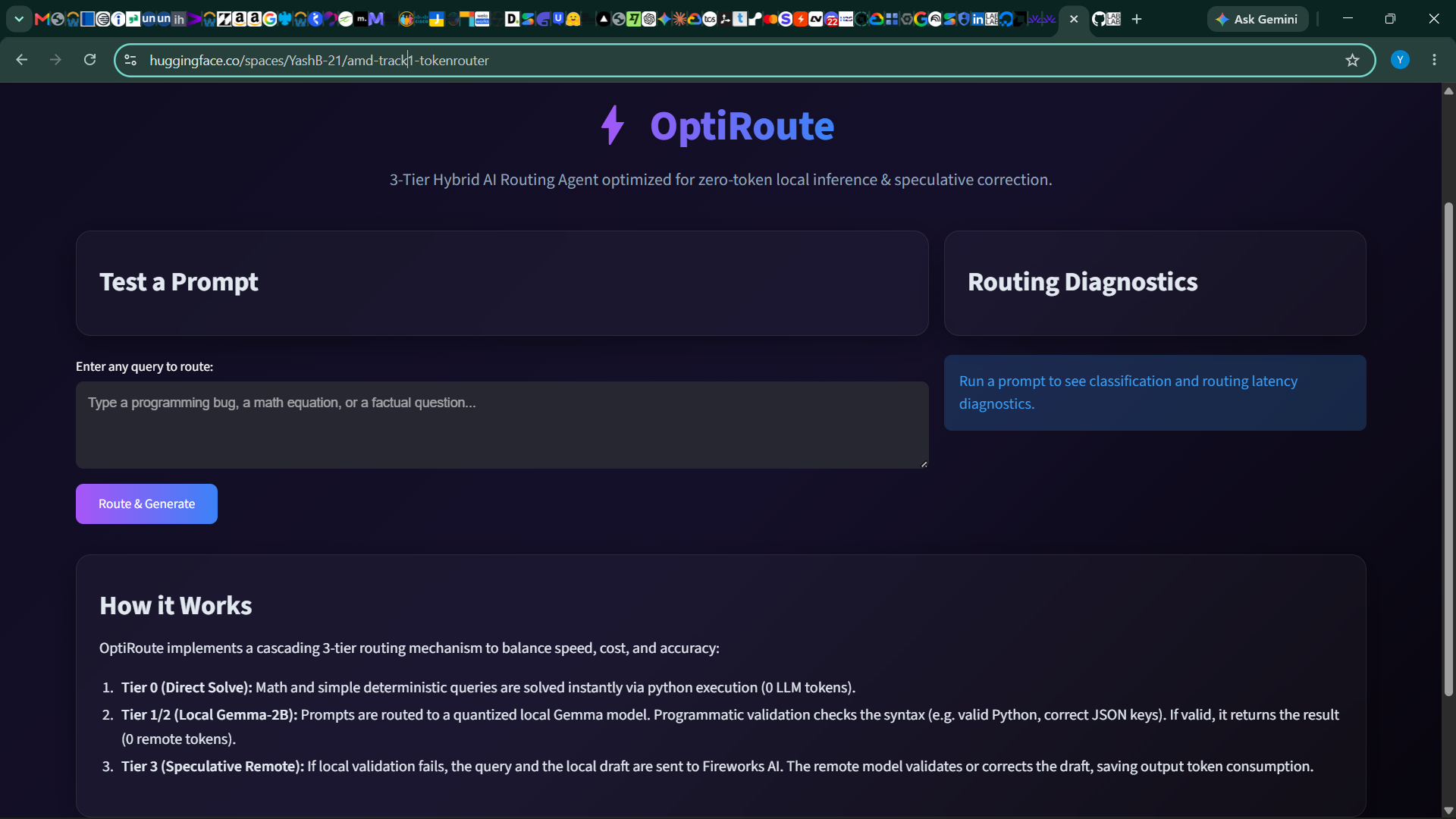Image resolution: width=1456 pixels, height=819 pixels.
Task: Focus the query prompt text area
Action: tap(502, 425)
